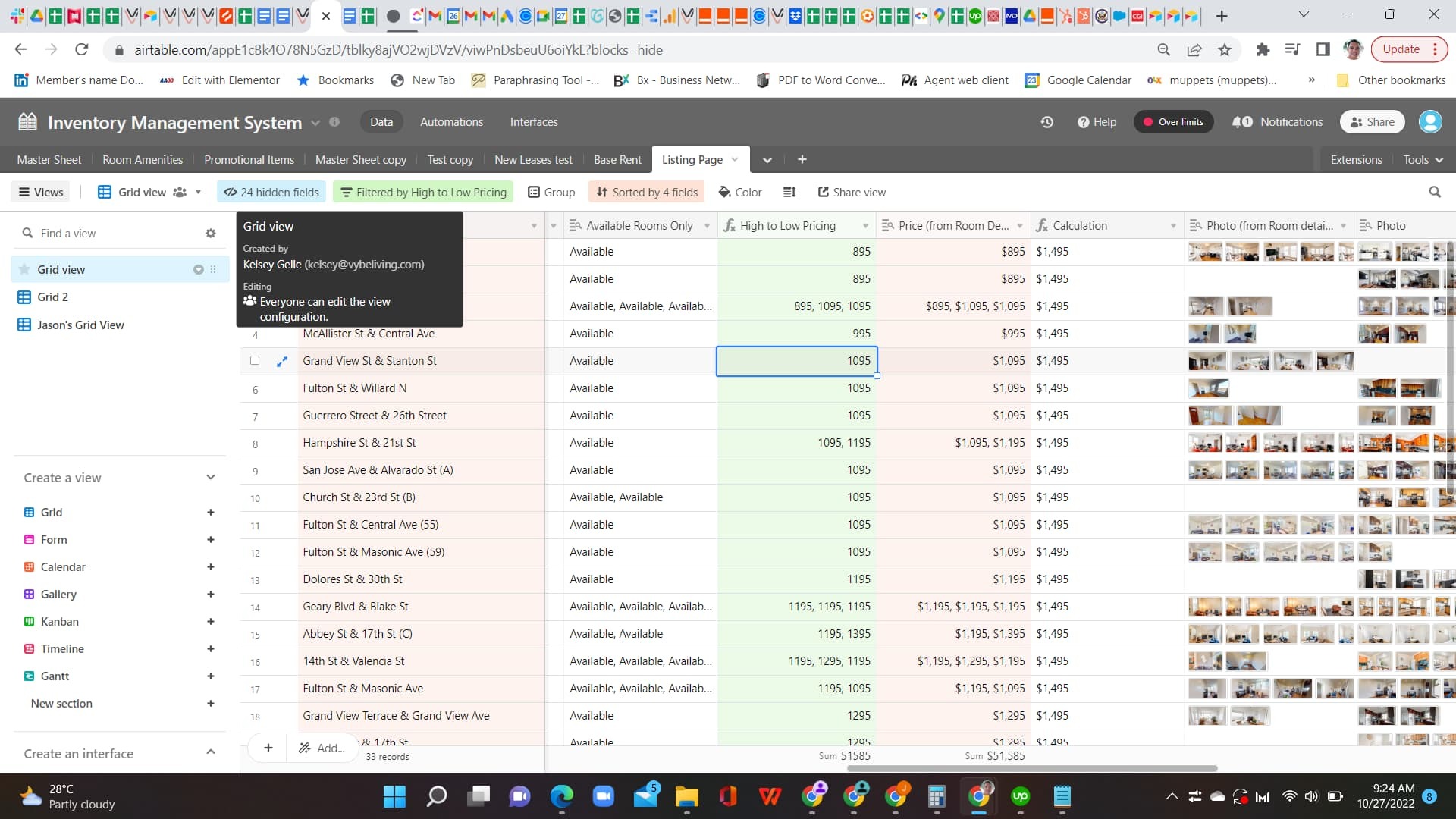1456x819 pixels.
Task: Click the base info icon beside title
Action: pyautogui.click(x=334, y=122)
